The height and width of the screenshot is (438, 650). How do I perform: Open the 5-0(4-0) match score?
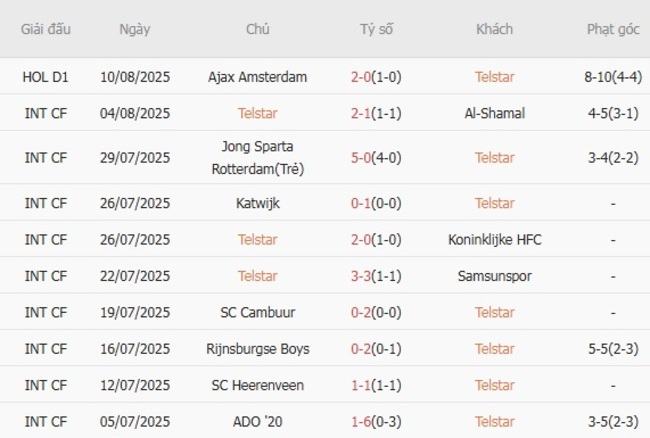coord(377,157)
